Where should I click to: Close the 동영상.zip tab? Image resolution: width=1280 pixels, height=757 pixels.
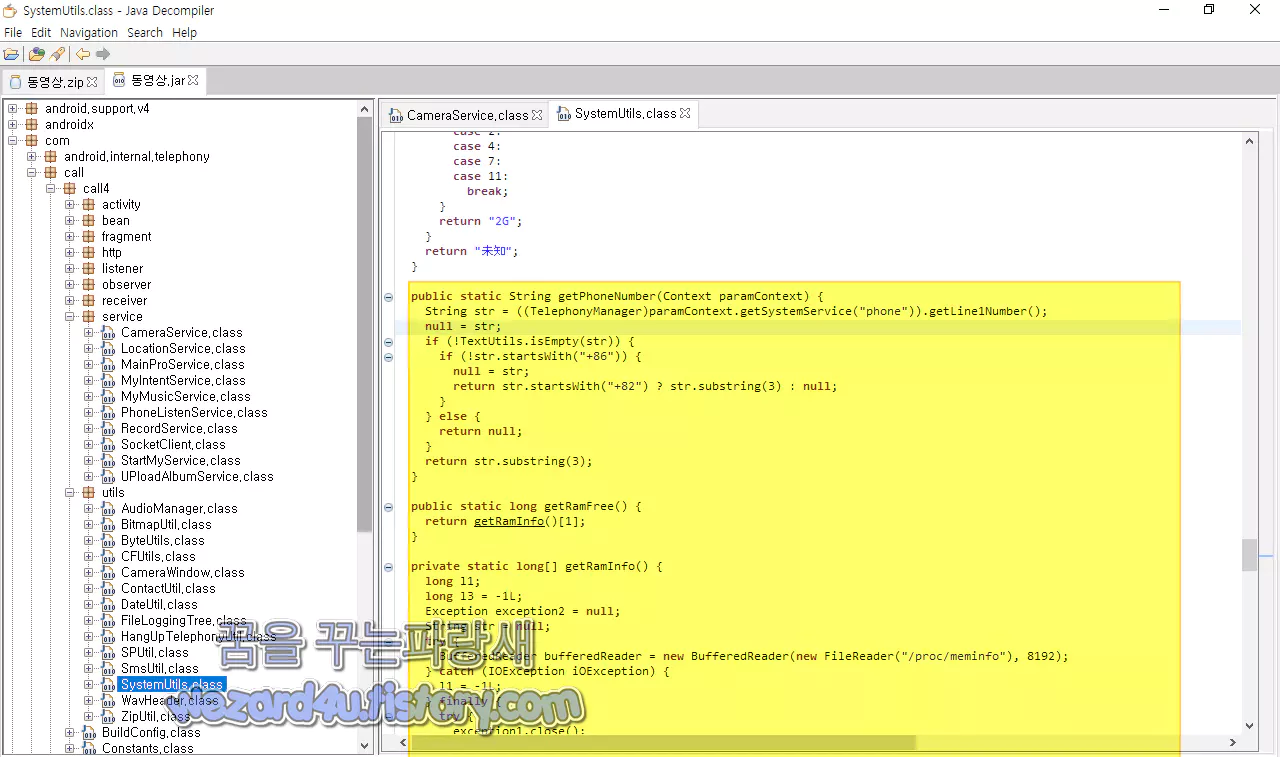92,82
